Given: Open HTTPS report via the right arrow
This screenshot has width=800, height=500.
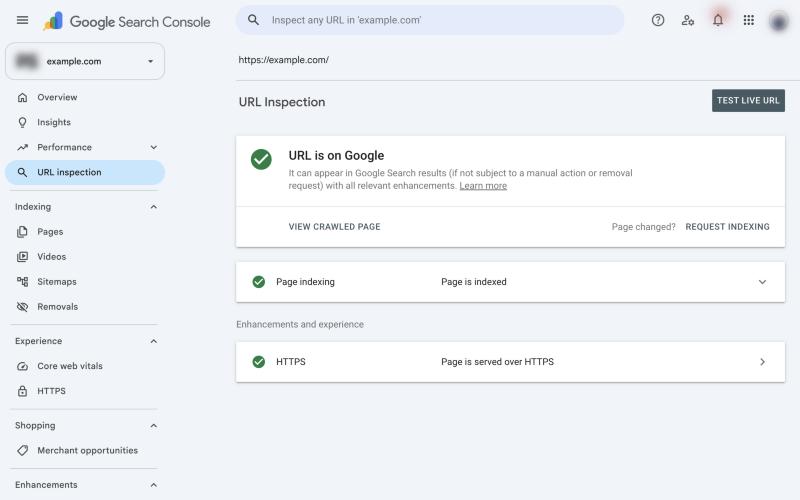Looking at the screenshot, I should [x=762, y=362].
